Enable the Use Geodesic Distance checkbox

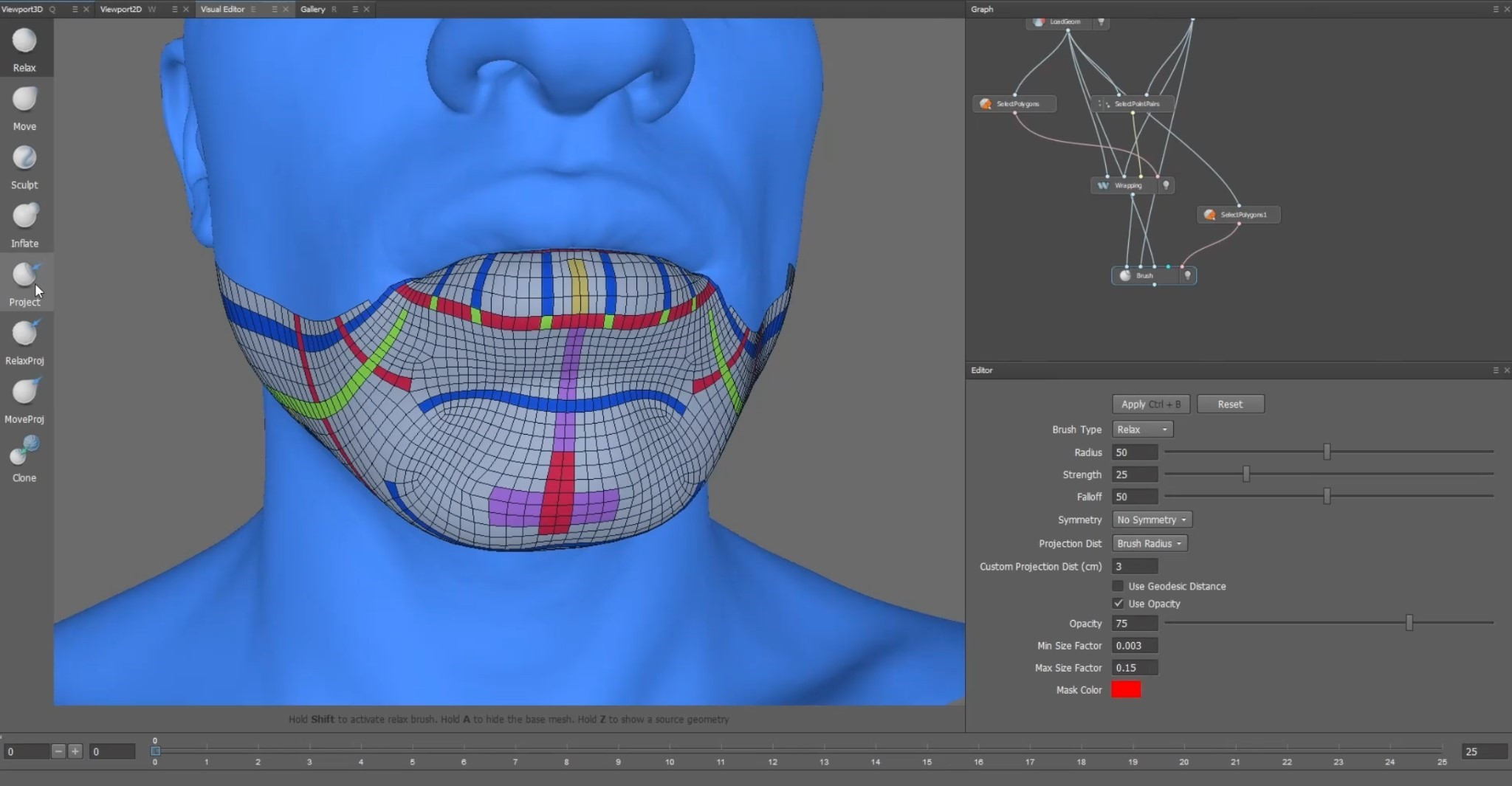[x=1118, y=586]
